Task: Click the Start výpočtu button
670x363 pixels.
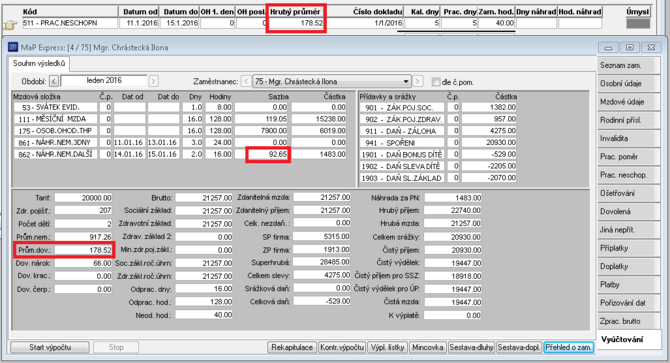Action: tap(50, 347)
